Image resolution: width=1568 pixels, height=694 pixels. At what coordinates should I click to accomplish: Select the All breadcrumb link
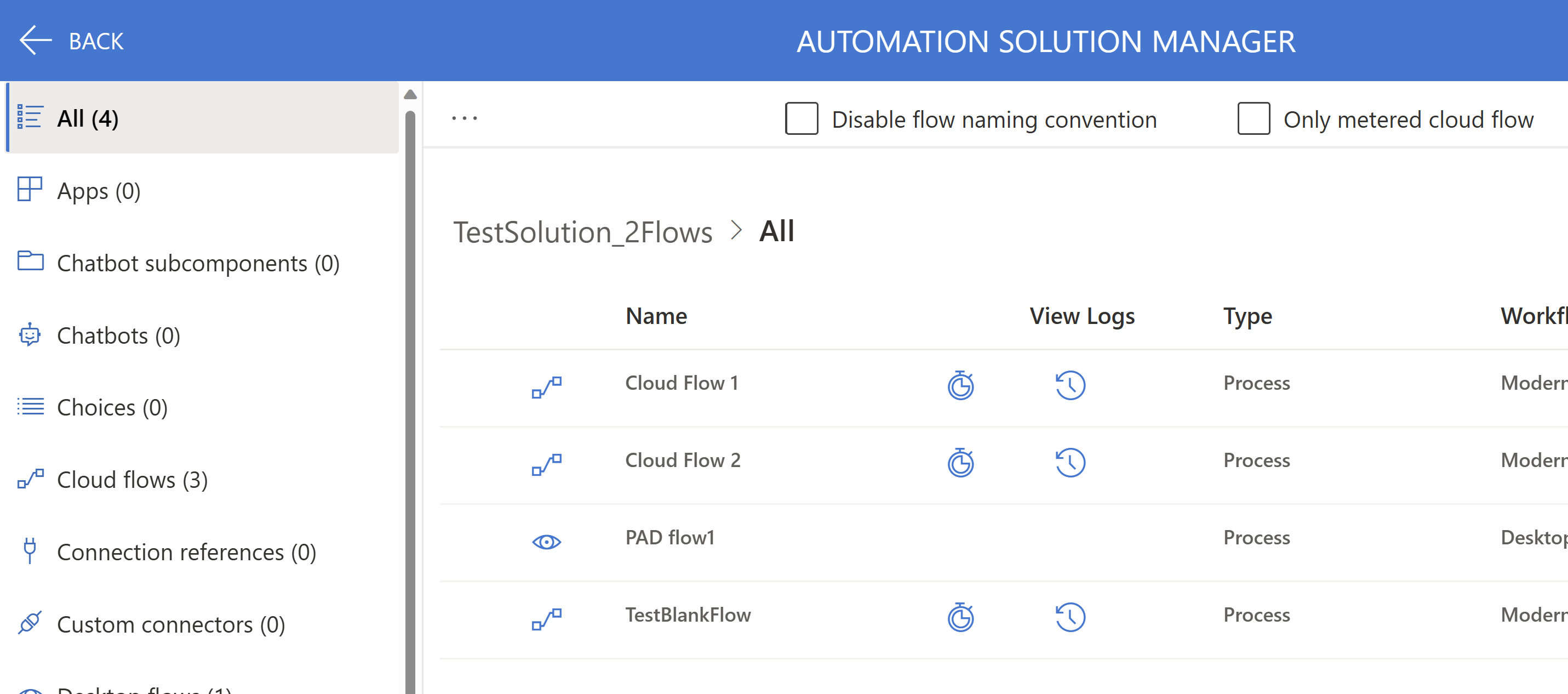coord(777,231)
